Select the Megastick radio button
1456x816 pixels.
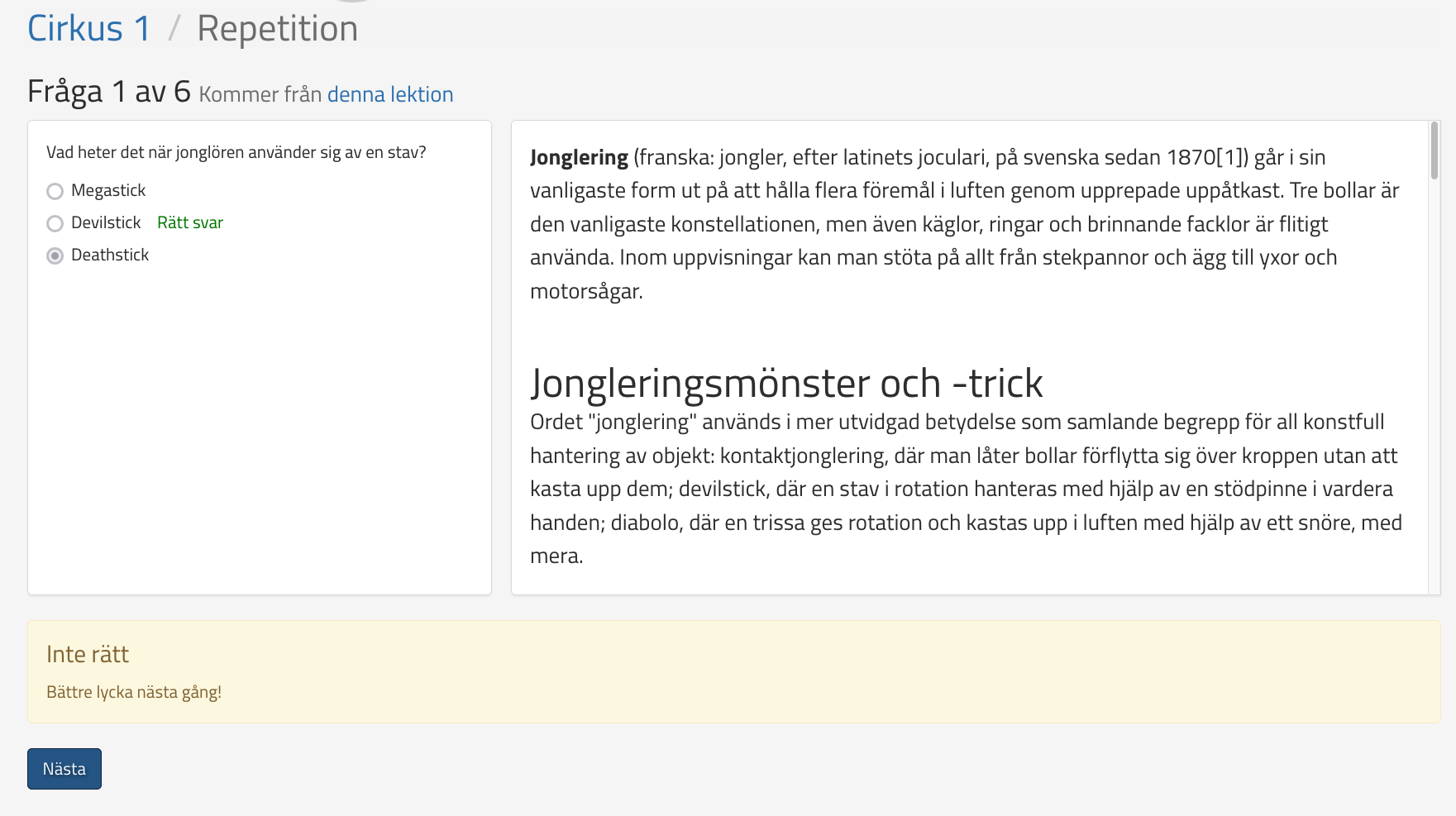pyautogui.click(x=55, y=192)
